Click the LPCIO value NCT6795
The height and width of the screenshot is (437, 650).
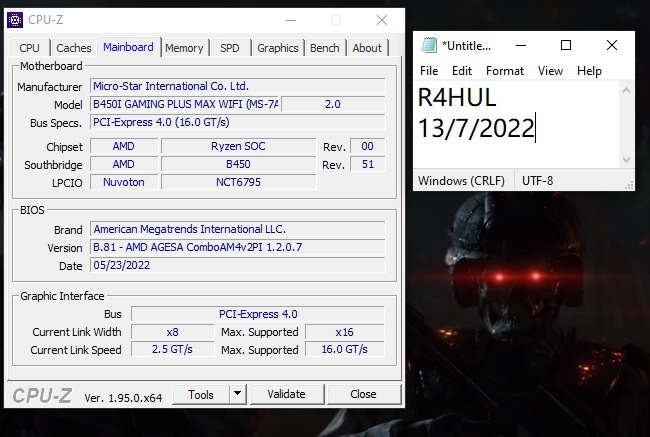click(x=238, y=182)
